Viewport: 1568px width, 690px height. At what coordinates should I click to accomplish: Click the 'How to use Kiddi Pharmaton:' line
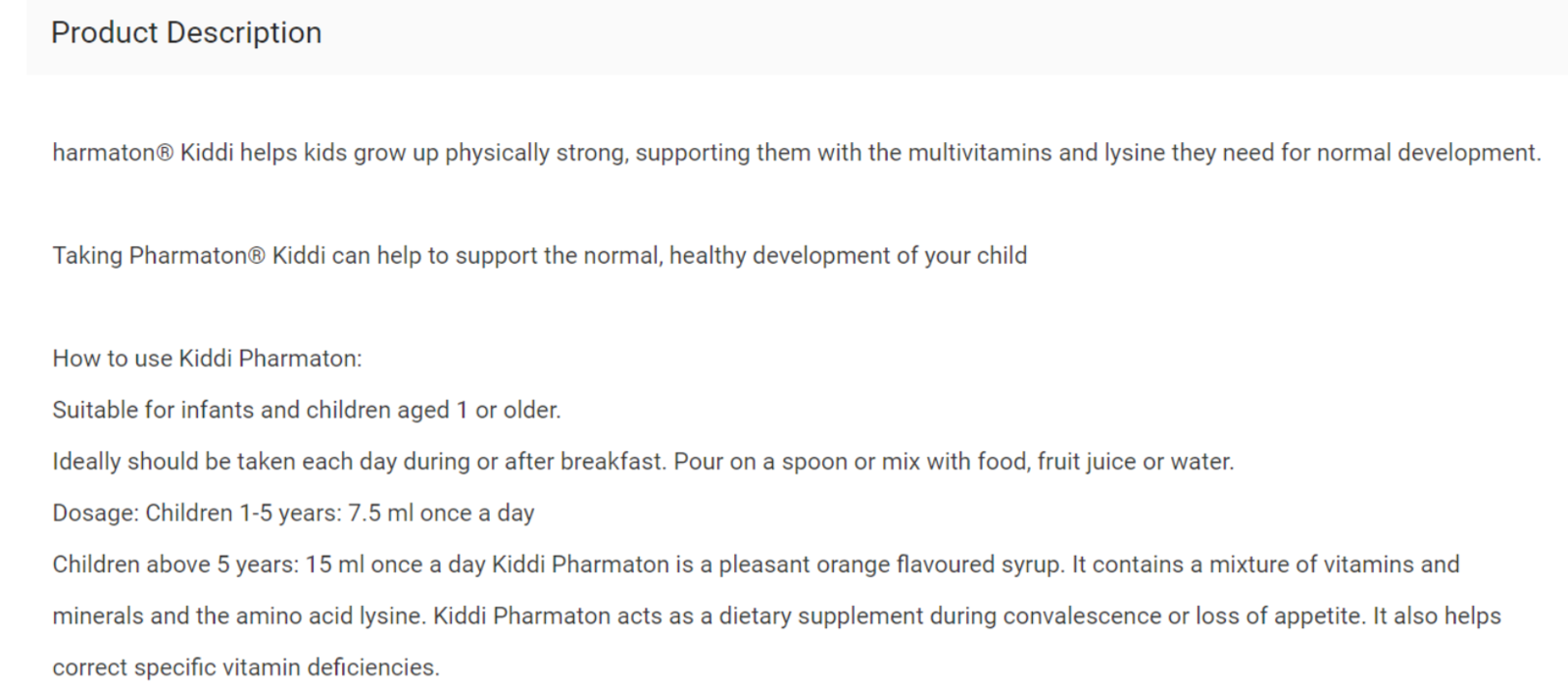coord(208,359)
